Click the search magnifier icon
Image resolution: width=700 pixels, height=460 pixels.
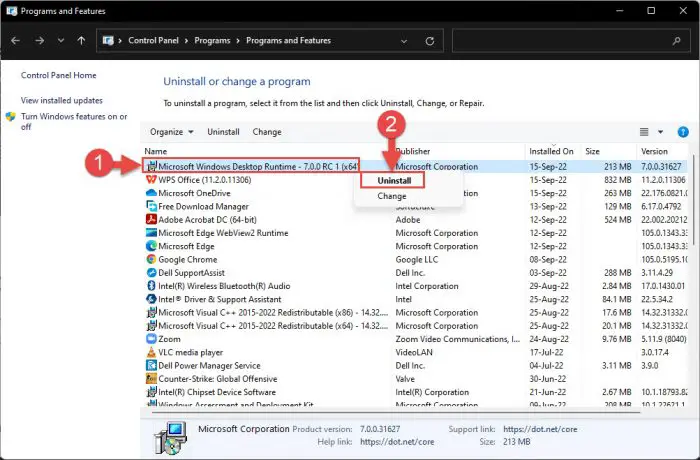(x=677, y=41)
